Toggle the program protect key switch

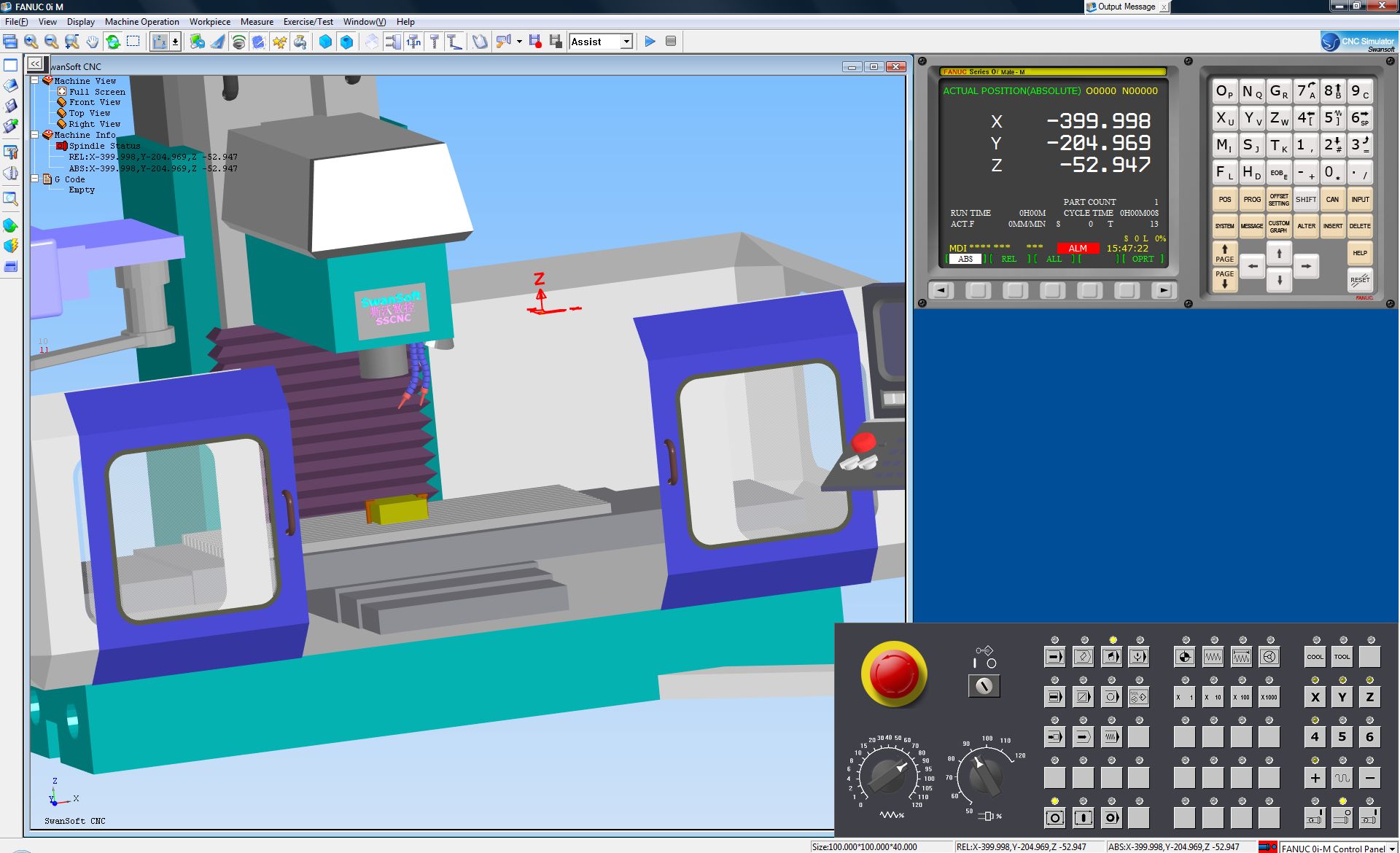tap(984, 685)
